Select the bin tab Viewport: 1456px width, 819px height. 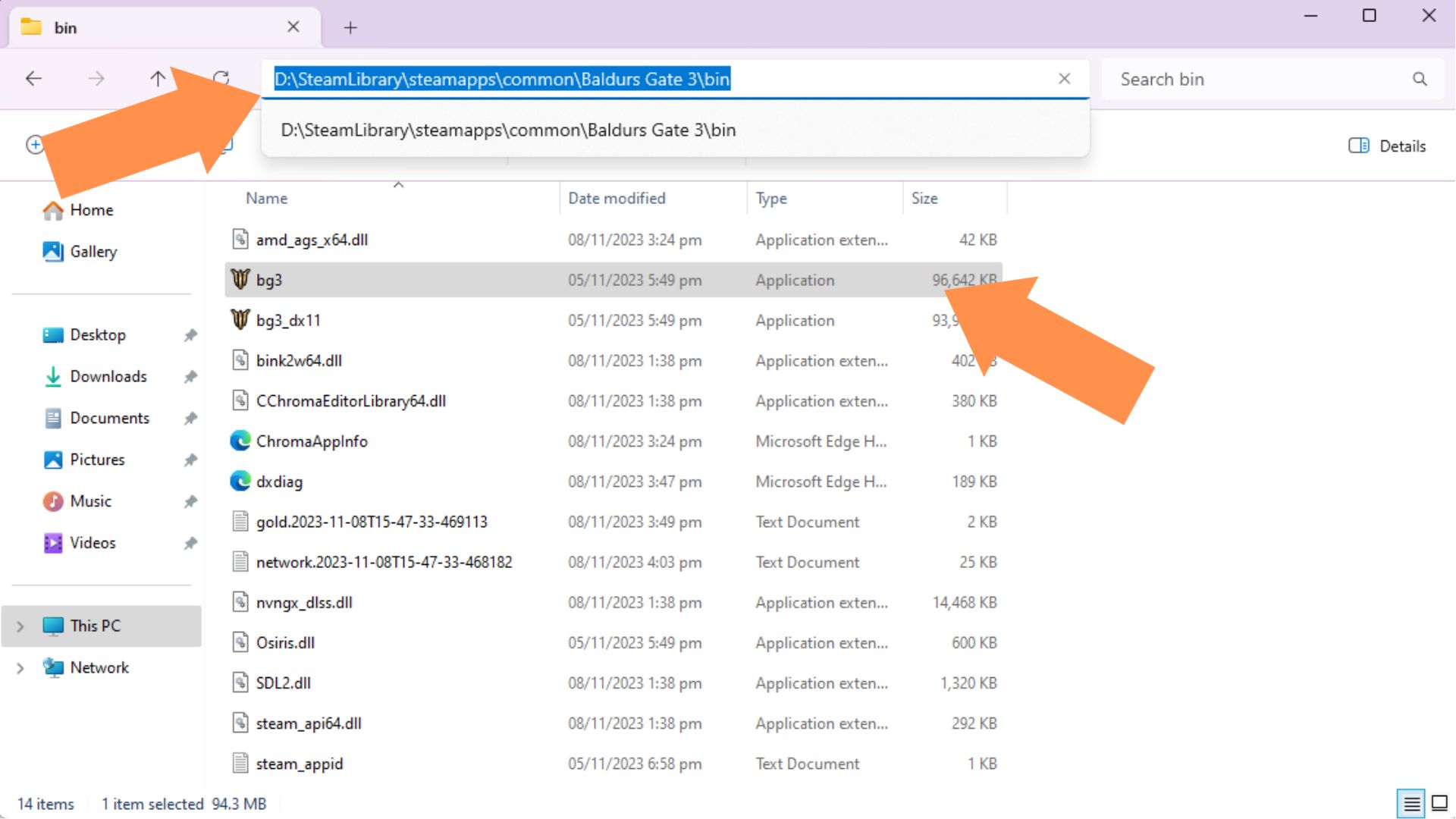[165, 28]
